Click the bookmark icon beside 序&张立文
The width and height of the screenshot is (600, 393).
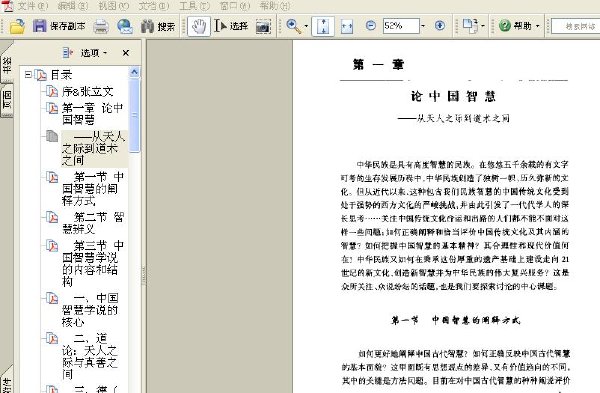pyautogui.click(x=52, y=91)
